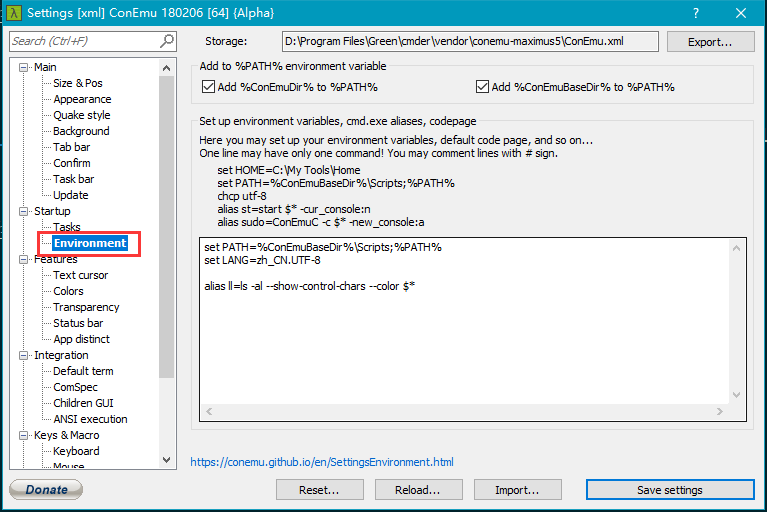This screenshot has width=767, height=512.
Task: Collapse the Keys & Macro tree node
Action: [x=23, y=435]
